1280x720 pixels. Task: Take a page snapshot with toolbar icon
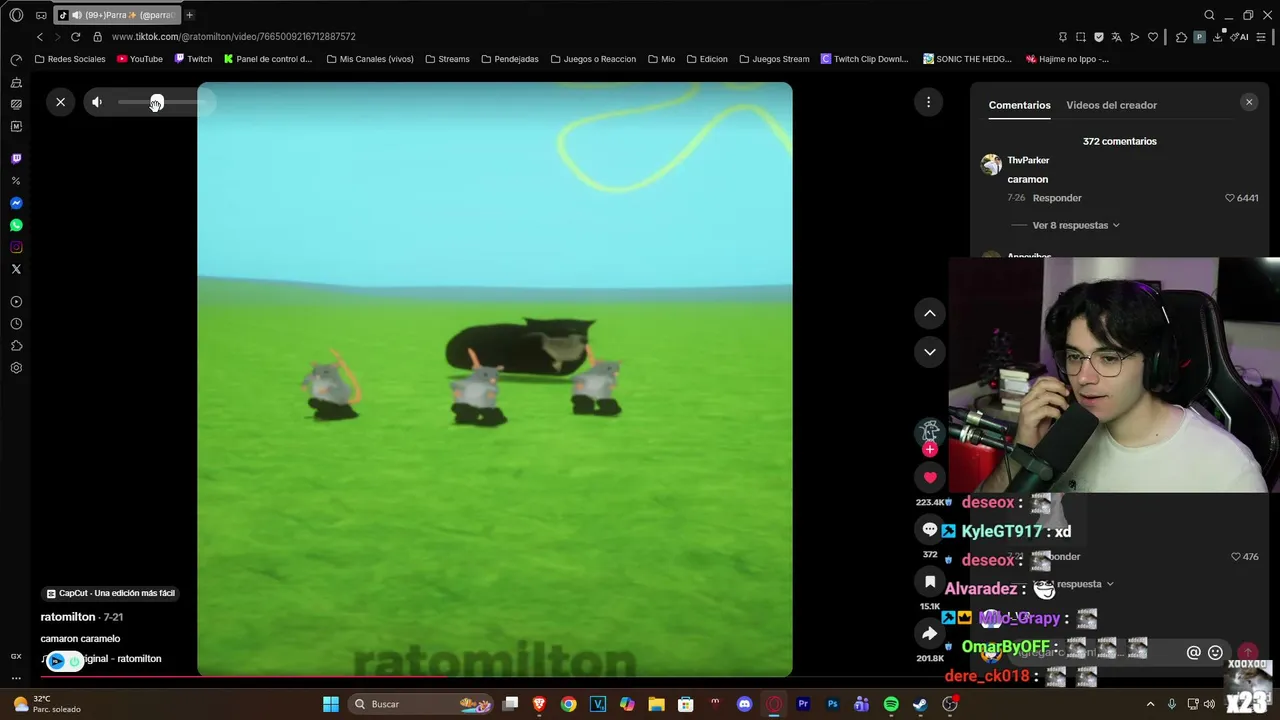tap(1081, 37)
